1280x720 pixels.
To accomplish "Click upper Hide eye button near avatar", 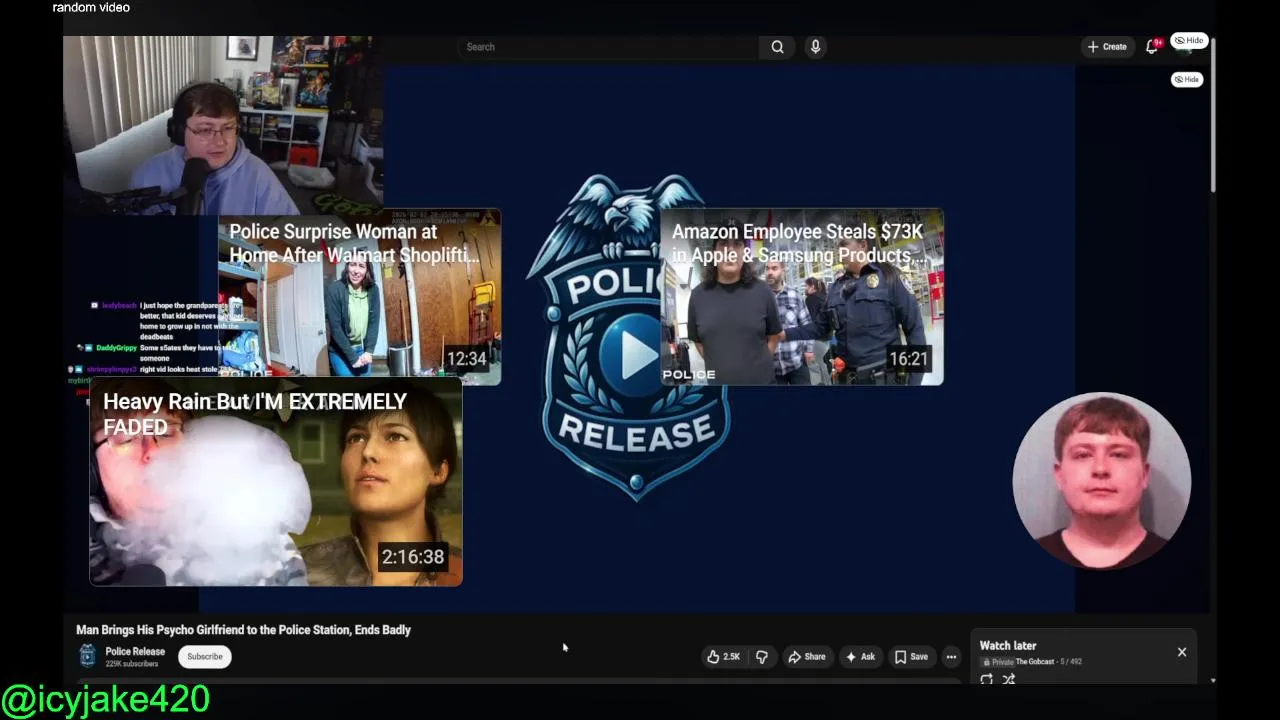I will click(x=1189, y=41).
